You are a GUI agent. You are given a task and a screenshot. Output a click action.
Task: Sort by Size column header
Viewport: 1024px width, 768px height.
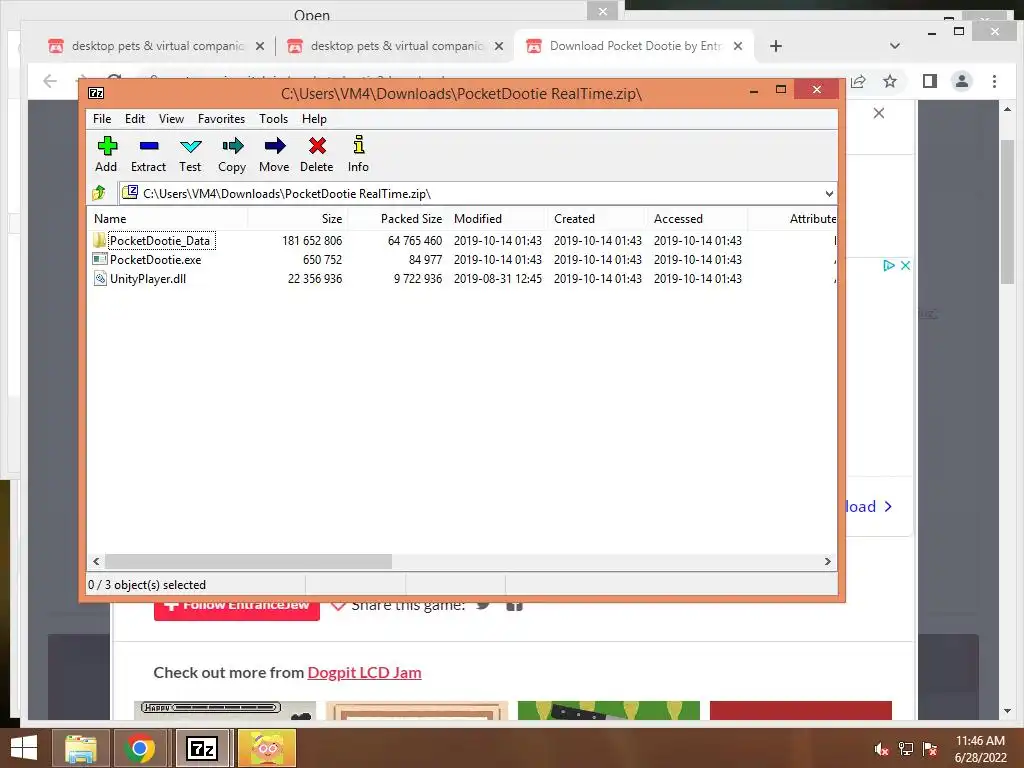[297, 219]
